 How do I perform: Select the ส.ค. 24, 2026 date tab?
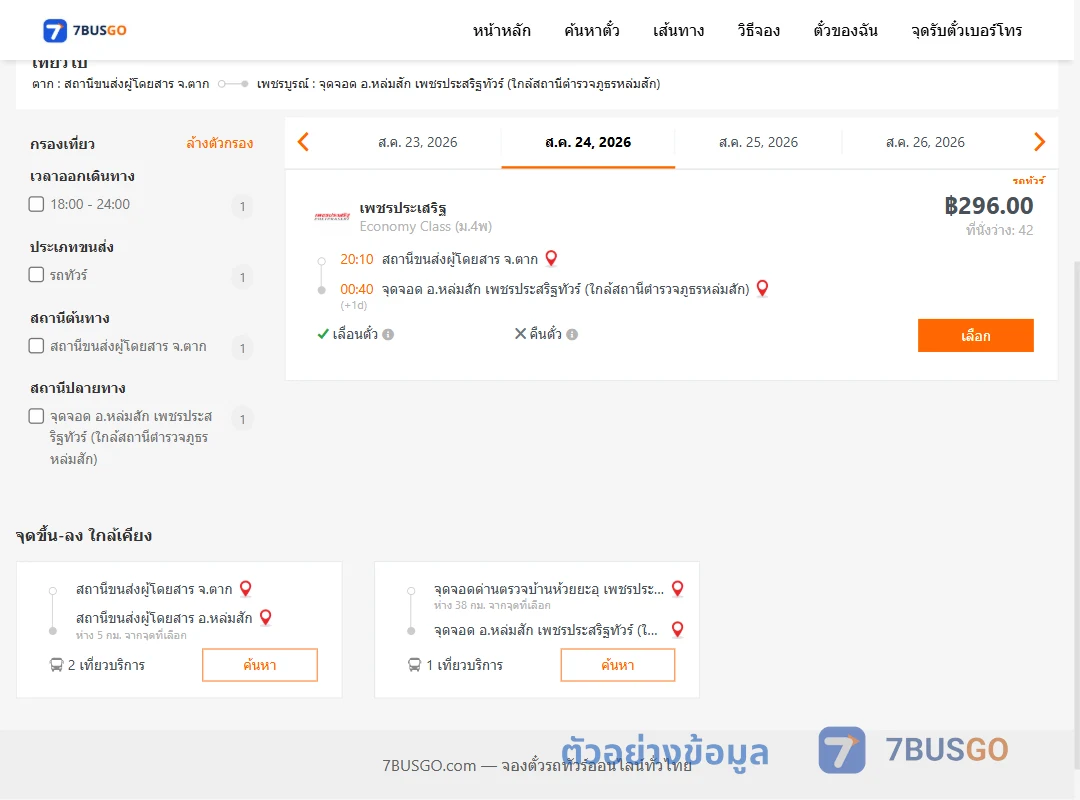tap(588, 143)
